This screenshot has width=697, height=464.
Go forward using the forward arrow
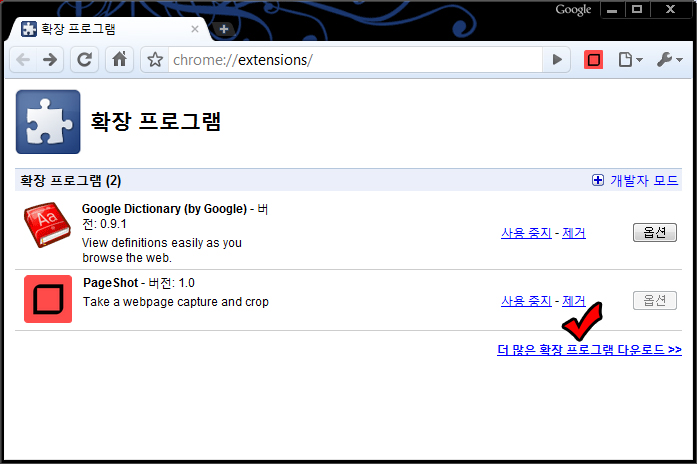[50, 60]
